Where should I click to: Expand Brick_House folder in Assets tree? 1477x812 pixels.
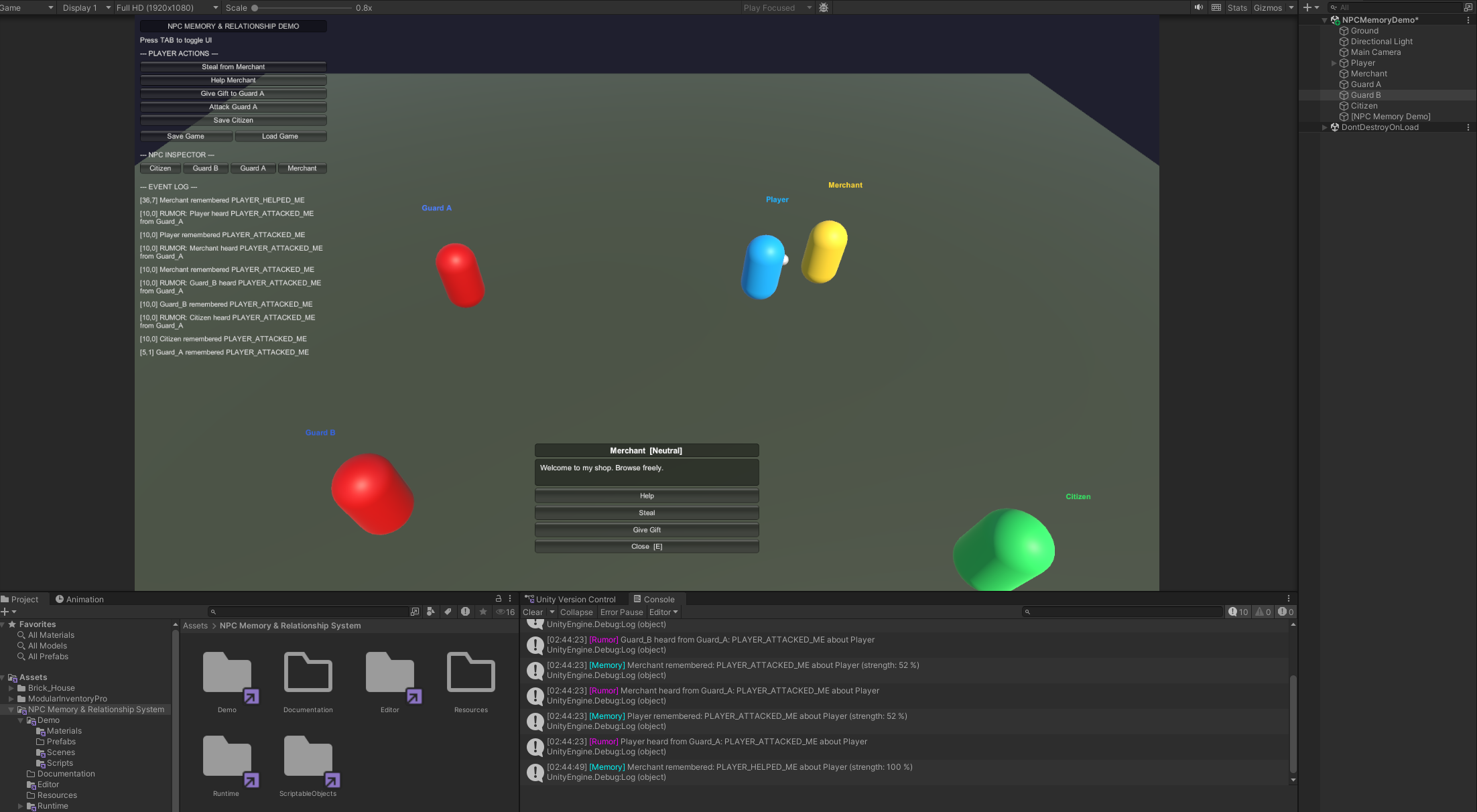(x=11, y=688)
